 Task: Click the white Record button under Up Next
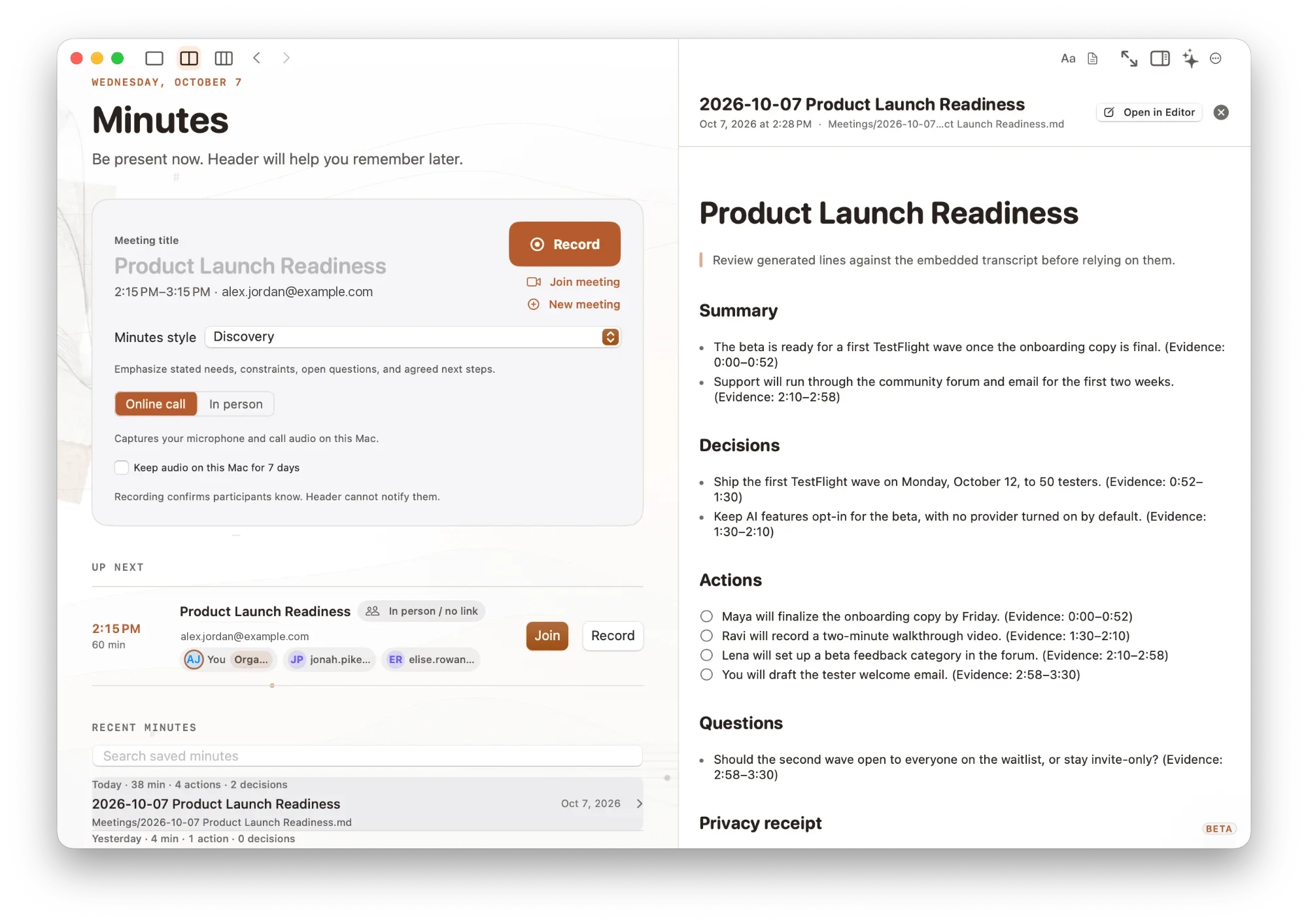coord(613,636)
